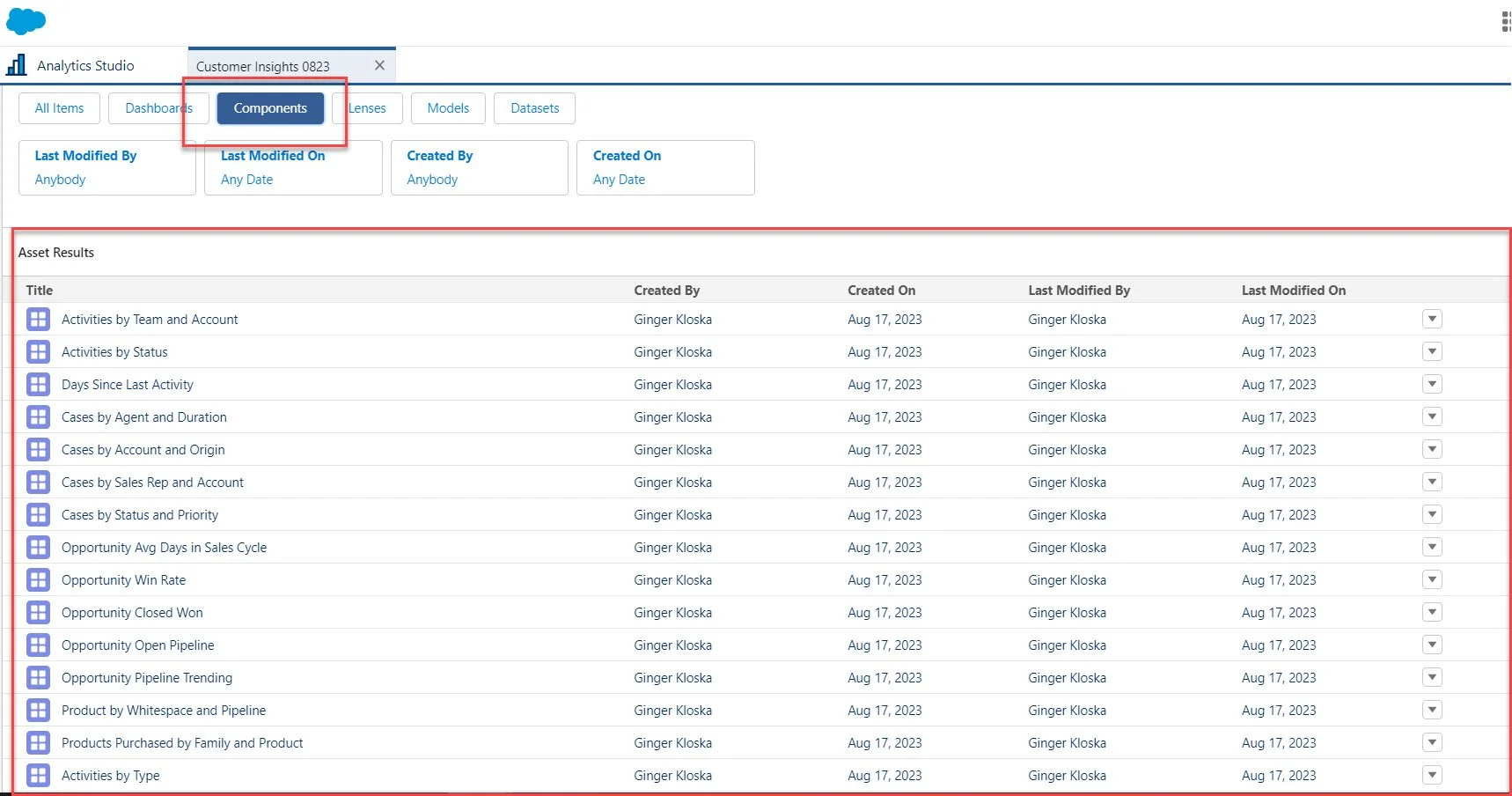Toggle the All Items filter

(58, 107)
